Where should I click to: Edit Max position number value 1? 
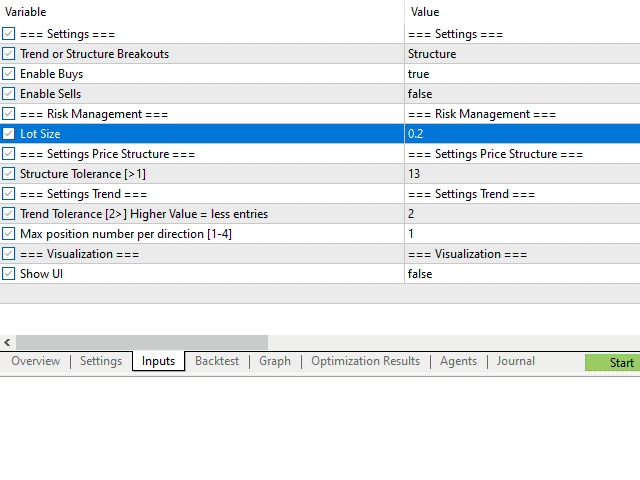(522, 233)
